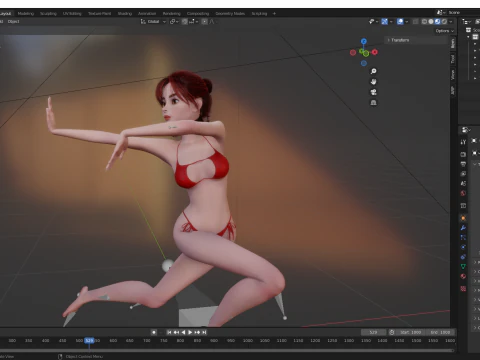Viewport: 480px width, 360px height.
Task: Toggle the show overlays button
Action: click(x=400, y=22)
